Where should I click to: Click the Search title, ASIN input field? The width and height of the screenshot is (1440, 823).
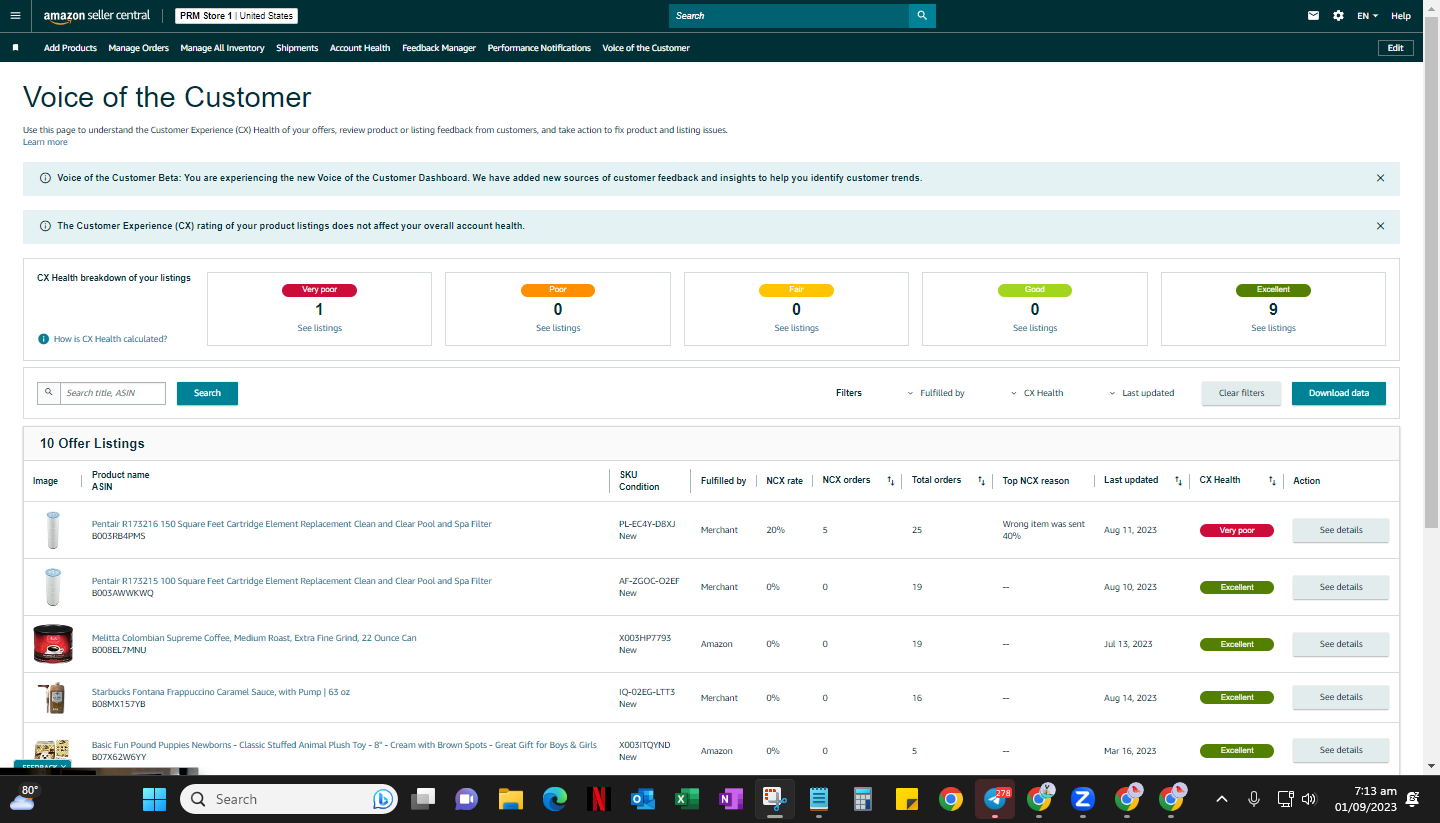(113, 393)
